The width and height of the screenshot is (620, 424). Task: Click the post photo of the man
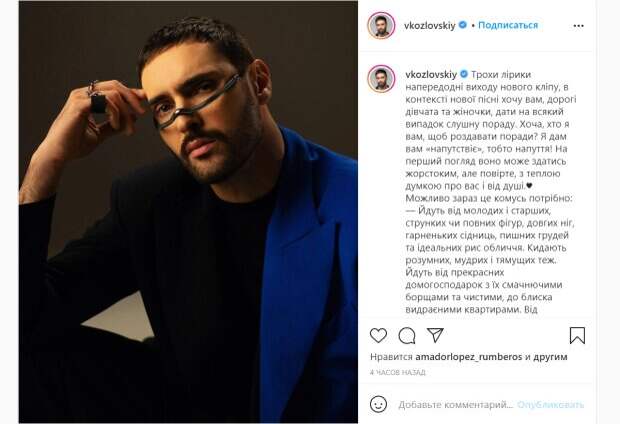[188, 212]
